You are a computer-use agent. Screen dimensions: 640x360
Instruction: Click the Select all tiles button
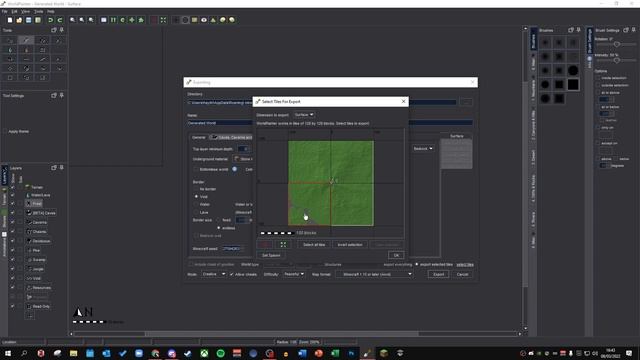314,244
